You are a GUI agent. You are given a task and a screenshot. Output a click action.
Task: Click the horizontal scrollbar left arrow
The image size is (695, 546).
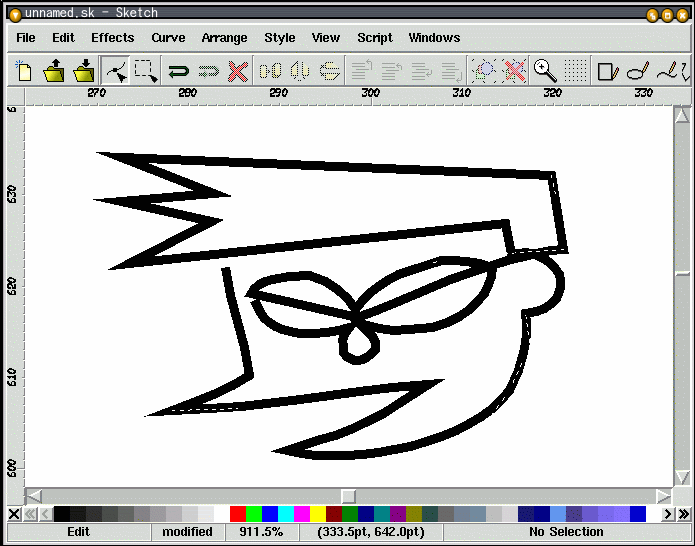[x=34, y=496]
